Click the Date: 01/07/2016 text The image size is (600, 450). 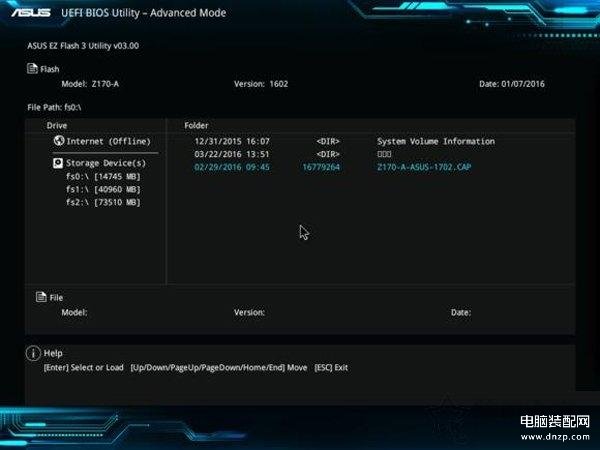point(512,84)
